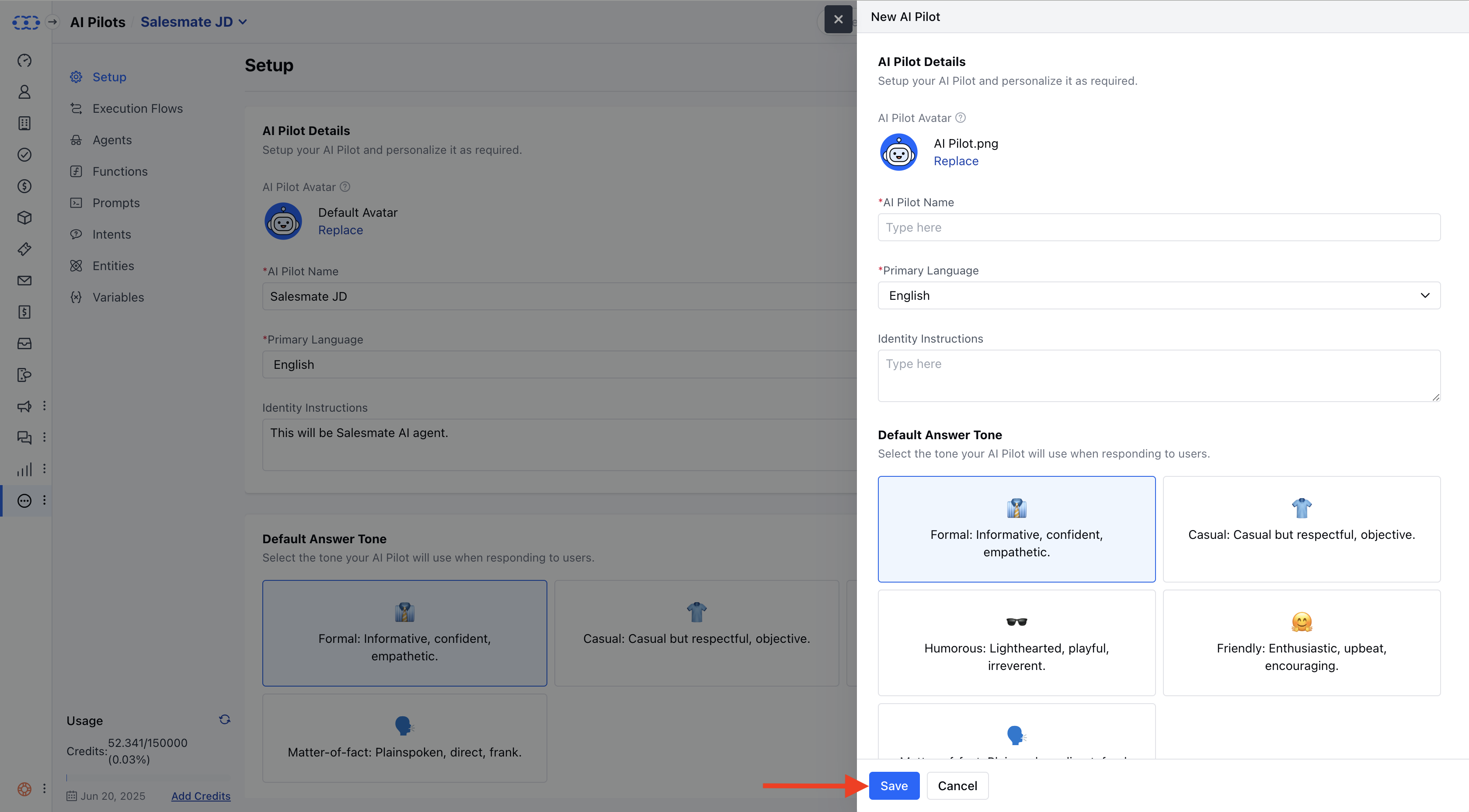Open the Email envelope icon in sidebar

[24, 280]
